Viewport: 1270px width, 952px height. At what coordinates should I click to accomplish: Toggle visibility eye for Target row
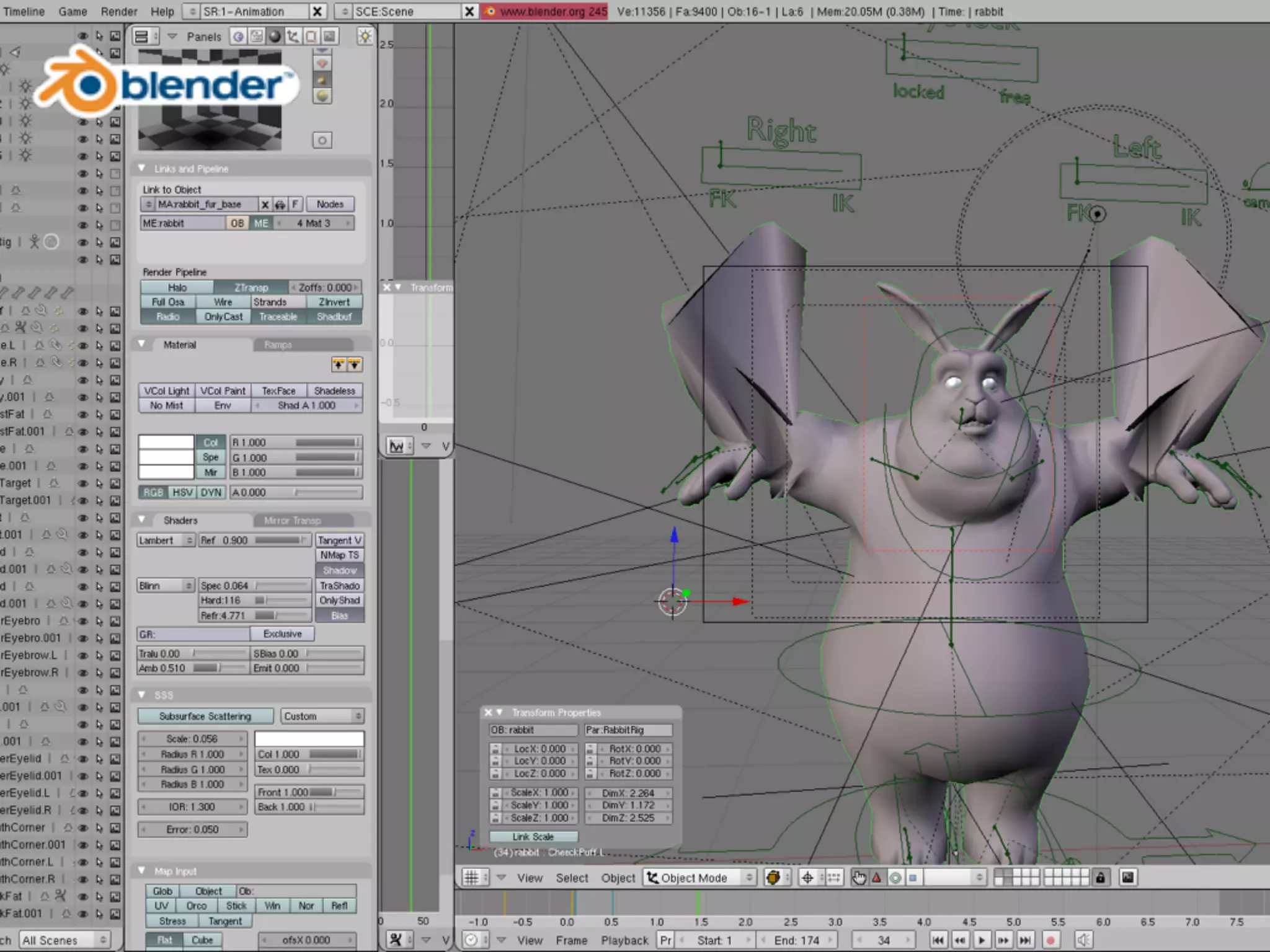[82, 483]
